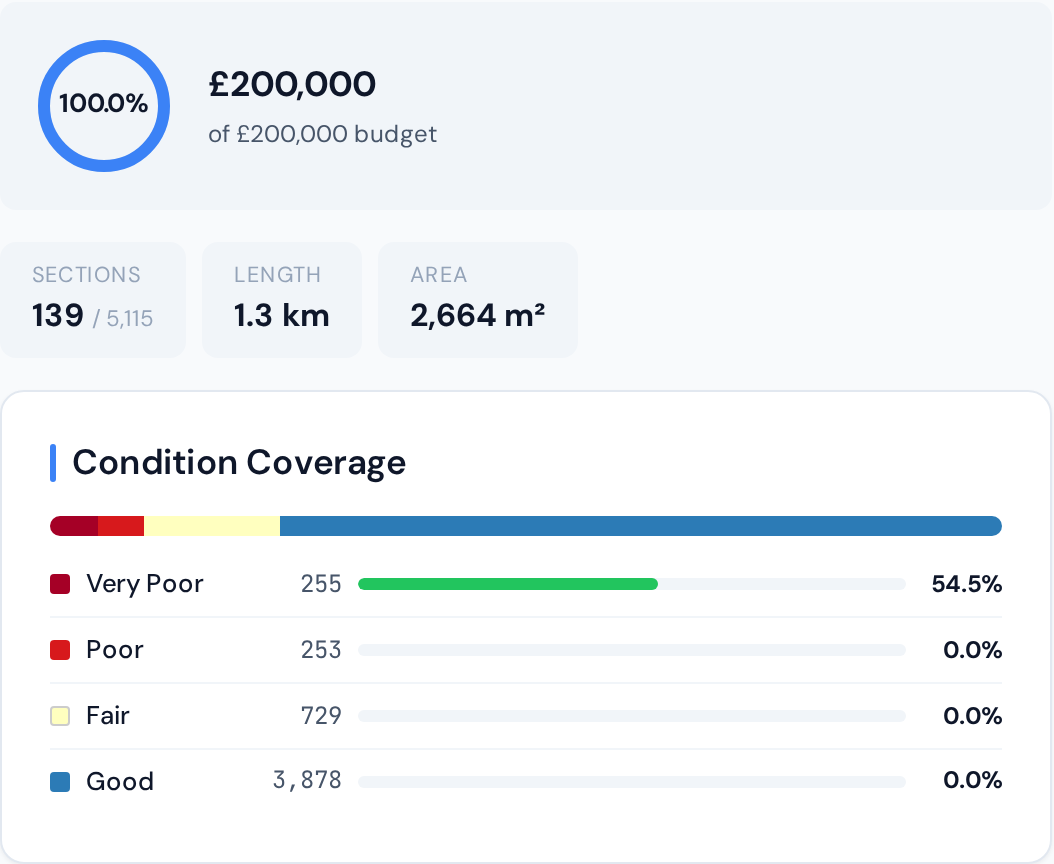The width and height of the screenshot is (1054, 864).
Task: Click the Very Poor count 255
Action: point(321,584)
